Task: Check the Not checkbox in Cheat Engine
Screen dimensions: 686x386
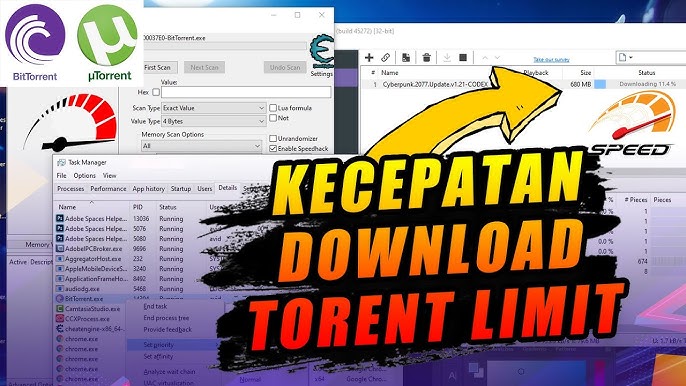Action: (273, 118)
